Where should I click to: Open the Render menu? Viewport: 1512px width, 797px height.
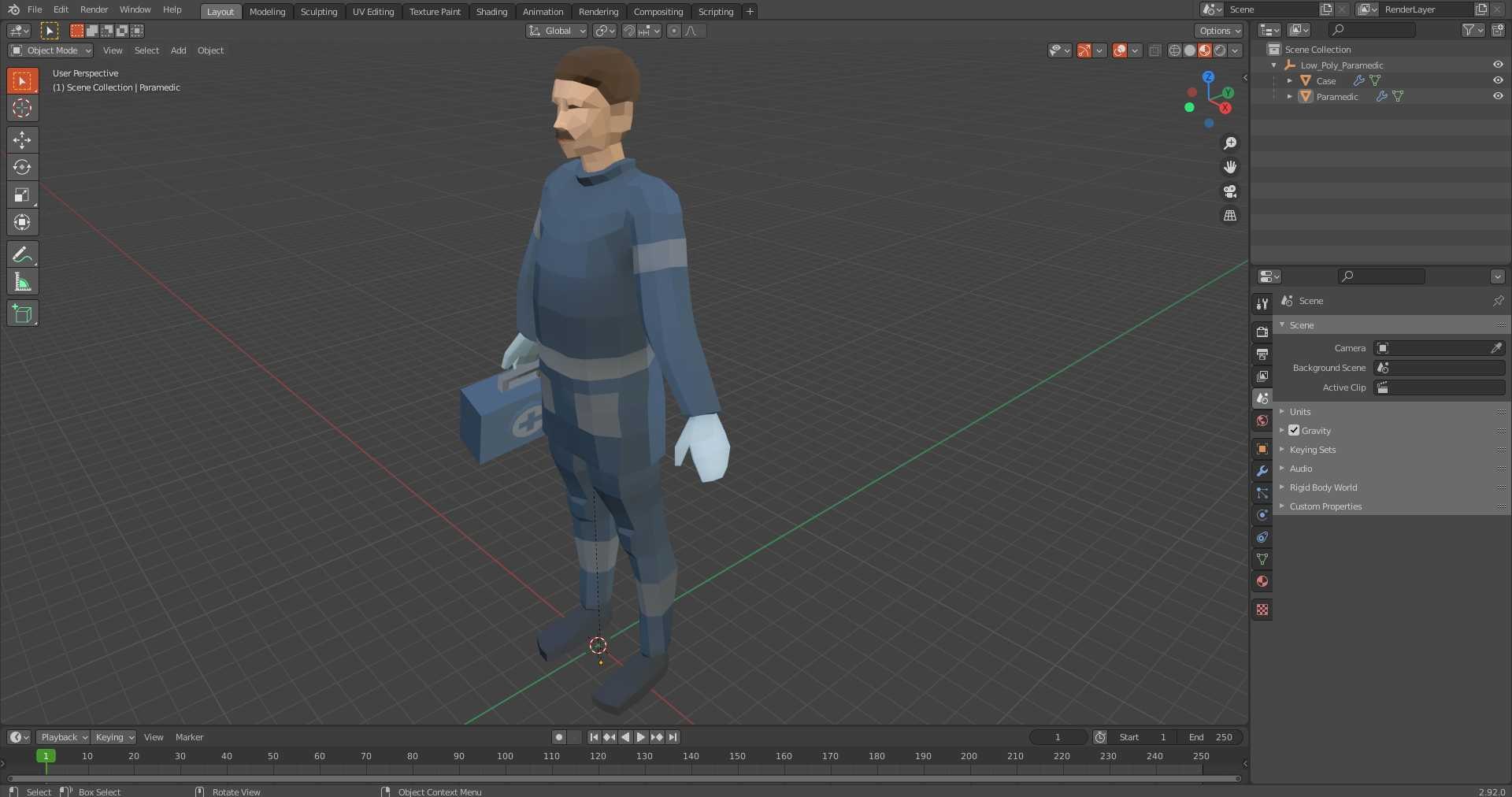pos(94,9)
